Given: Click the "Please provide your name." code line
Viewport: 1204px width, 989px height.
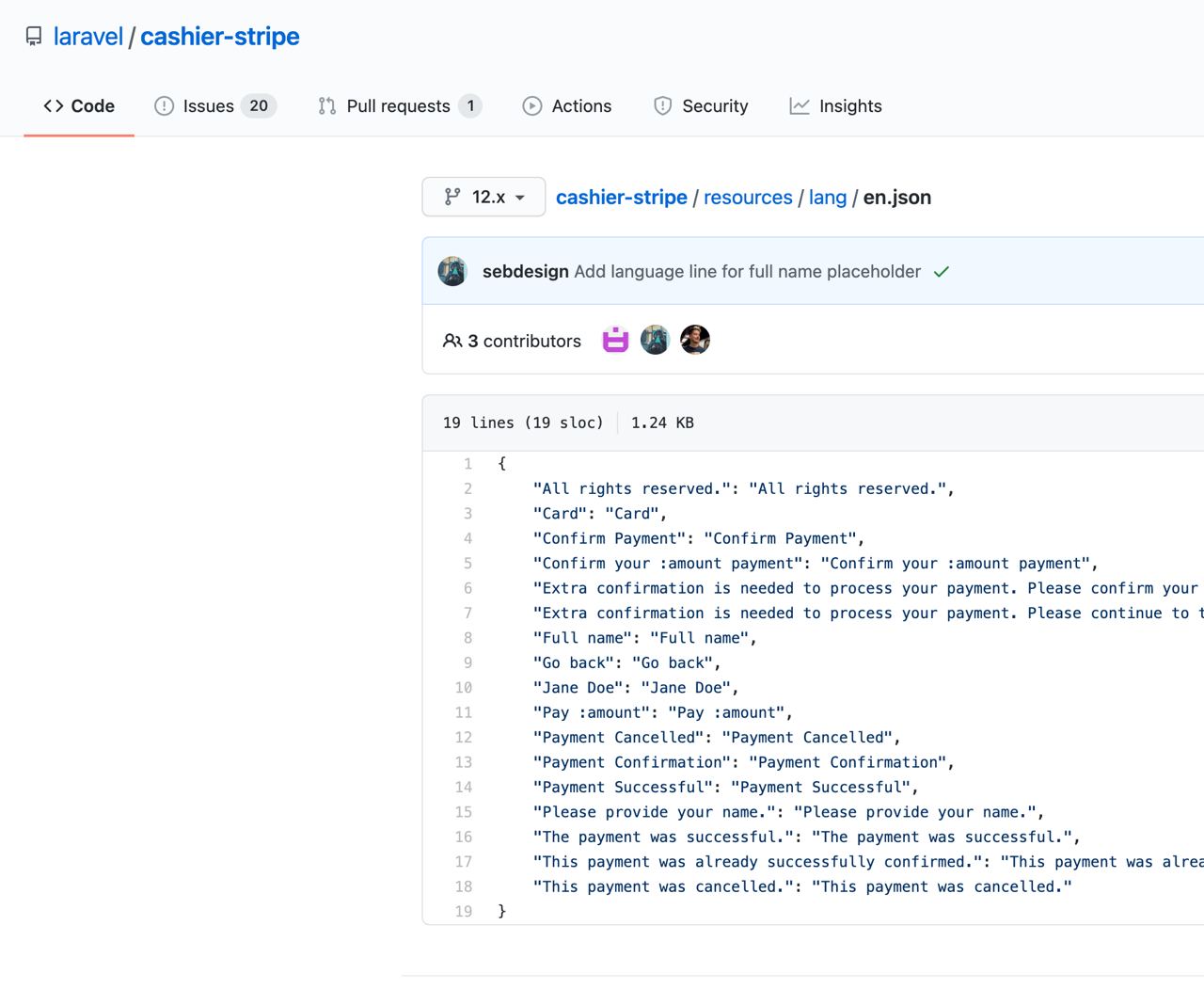Looking at the screenshot, I should (x=789, y=812).
